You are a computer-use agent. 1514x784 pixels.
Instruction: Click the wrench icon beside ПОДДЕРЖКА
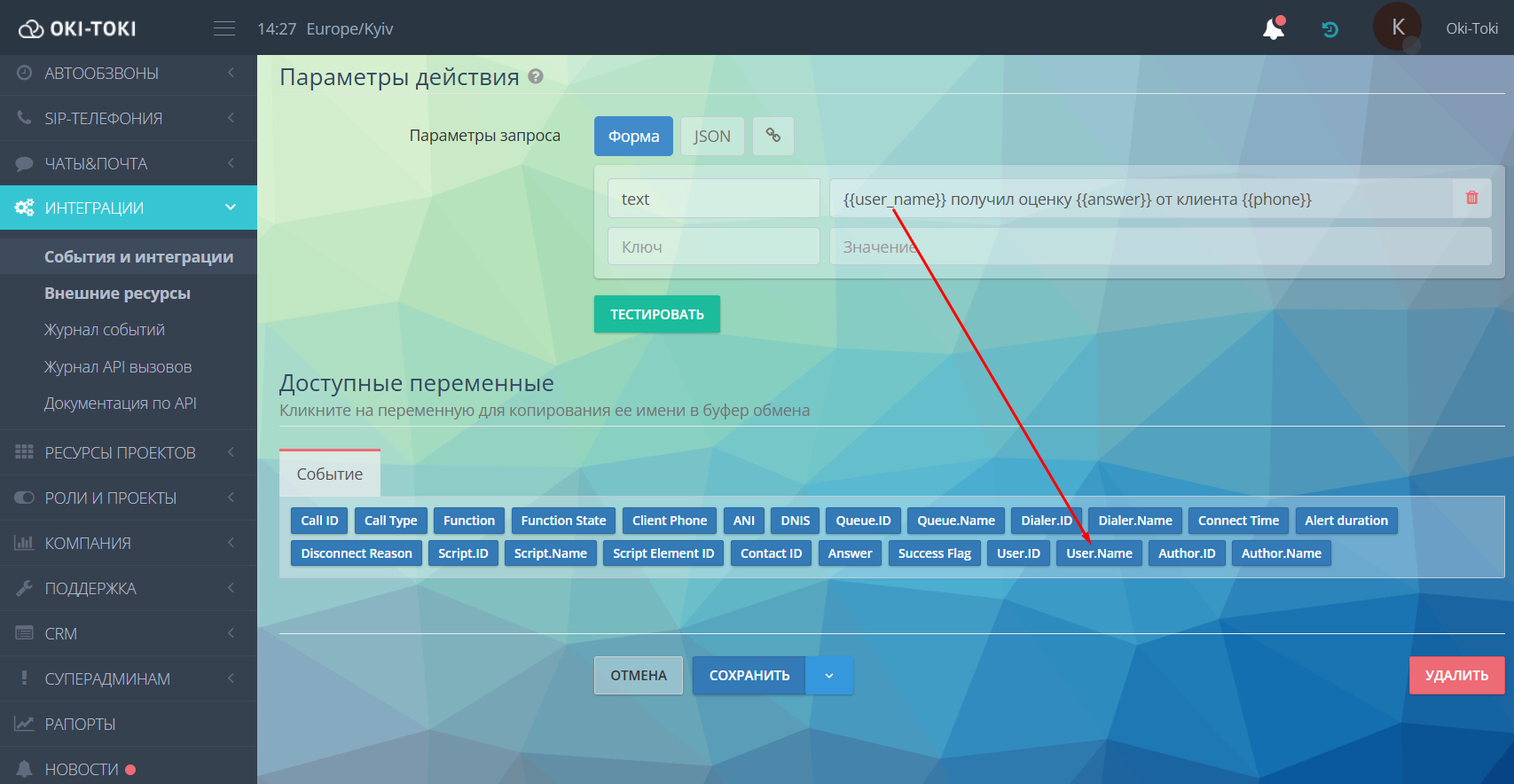tap(24, 588)
